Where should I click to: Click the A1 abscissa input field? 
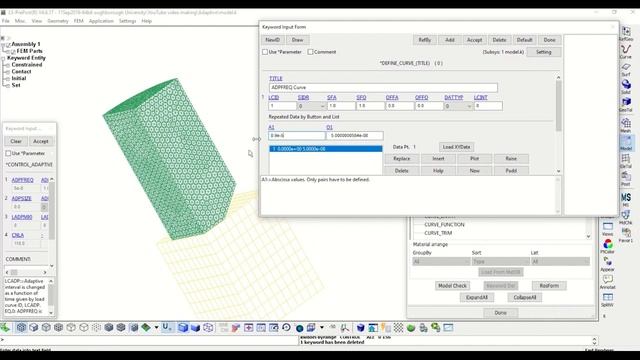coord(297,136)
